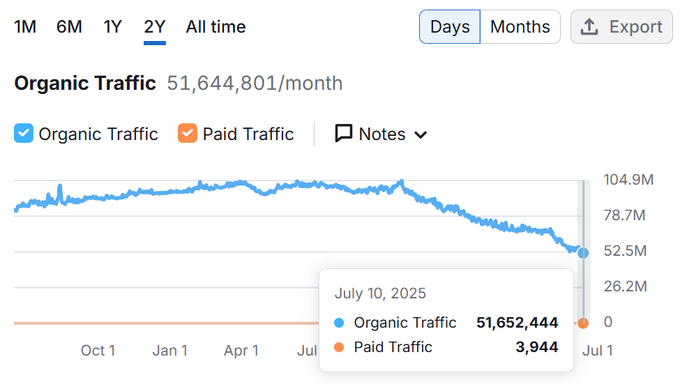Click the July 10, 2025 tooltip date
The width and height of the screenshot is (680, 384).
[x=380, y=293]
